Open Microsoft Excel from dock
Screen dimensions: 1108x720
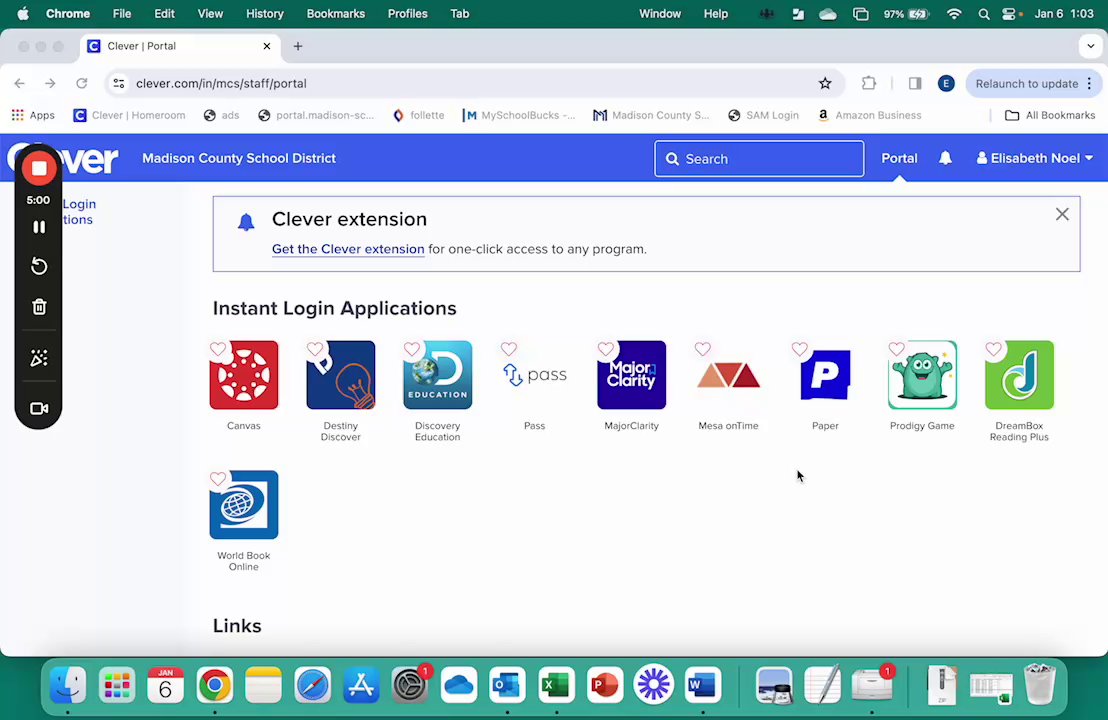tap(556, 685)
